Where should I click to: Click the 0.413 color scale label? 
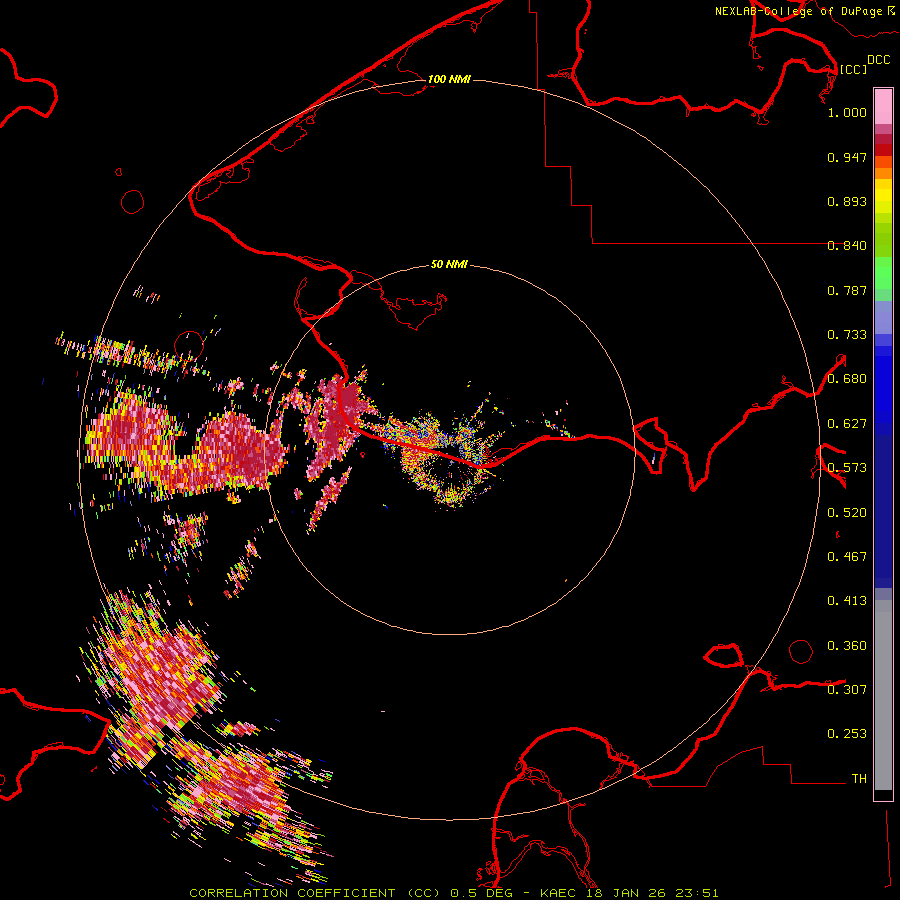click(x=847, y=601)
